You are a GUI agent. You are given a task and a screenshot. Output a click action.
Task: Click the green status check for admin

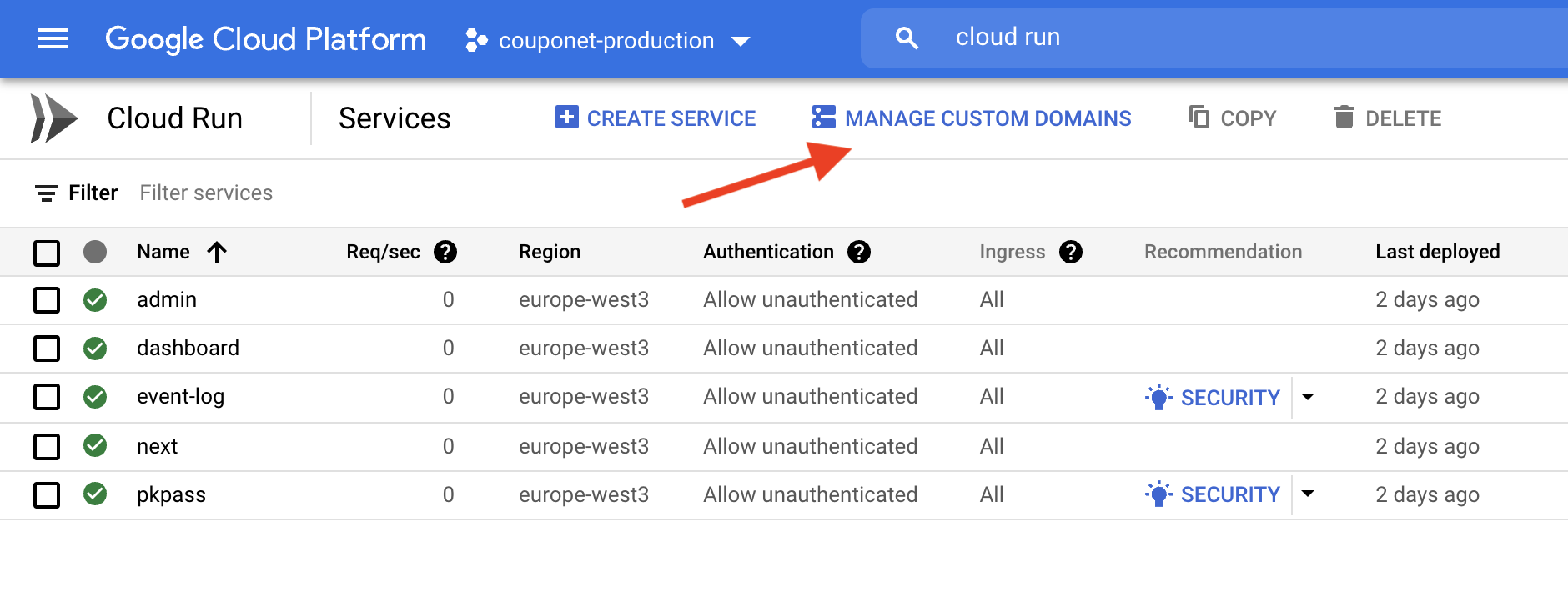95,300
